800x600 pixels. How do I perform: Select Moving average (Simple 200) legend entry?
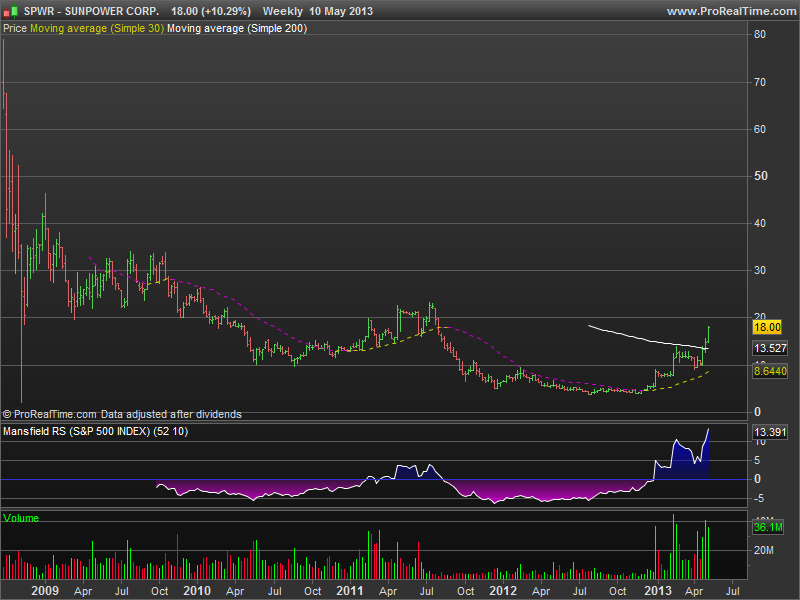pyautogui.click(x=237, y=29)
